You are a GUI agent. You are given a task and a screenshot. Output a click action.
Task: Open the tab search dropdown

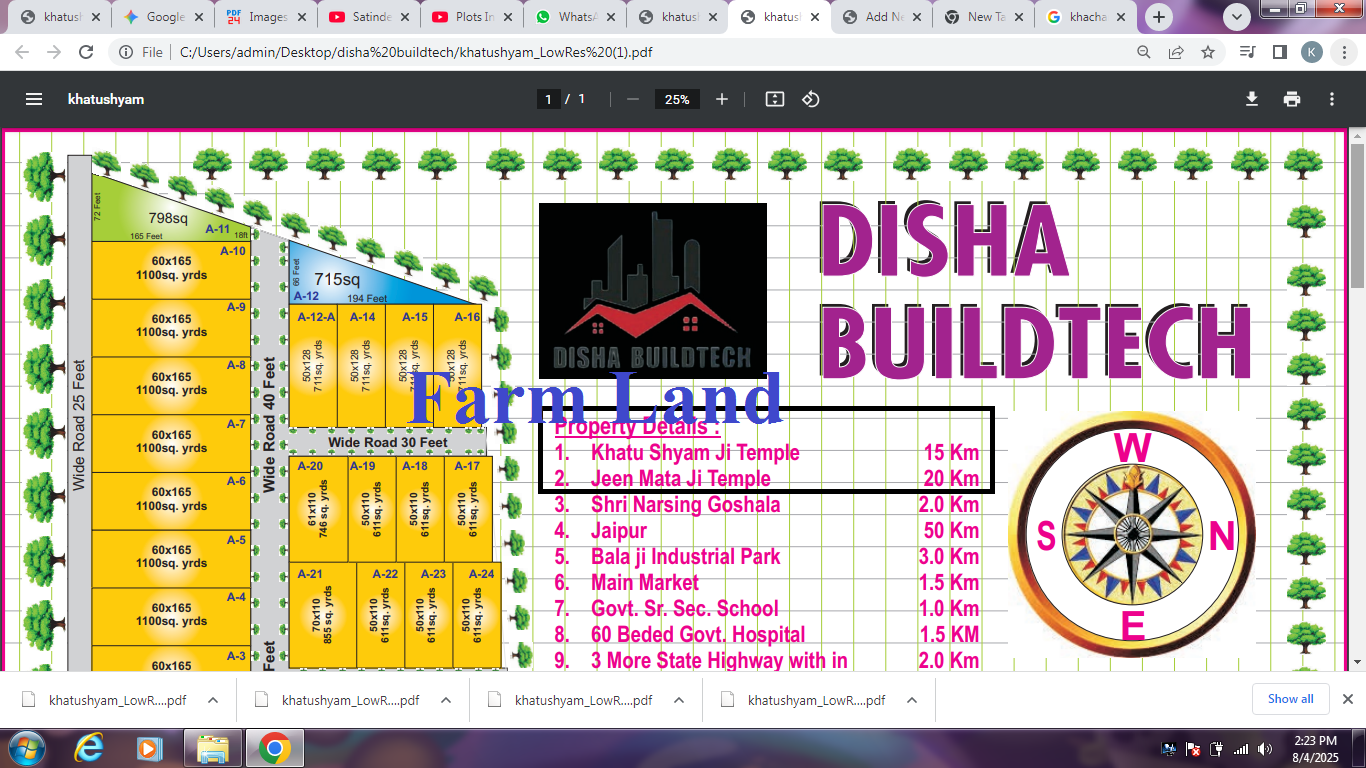coord(1236,17)
